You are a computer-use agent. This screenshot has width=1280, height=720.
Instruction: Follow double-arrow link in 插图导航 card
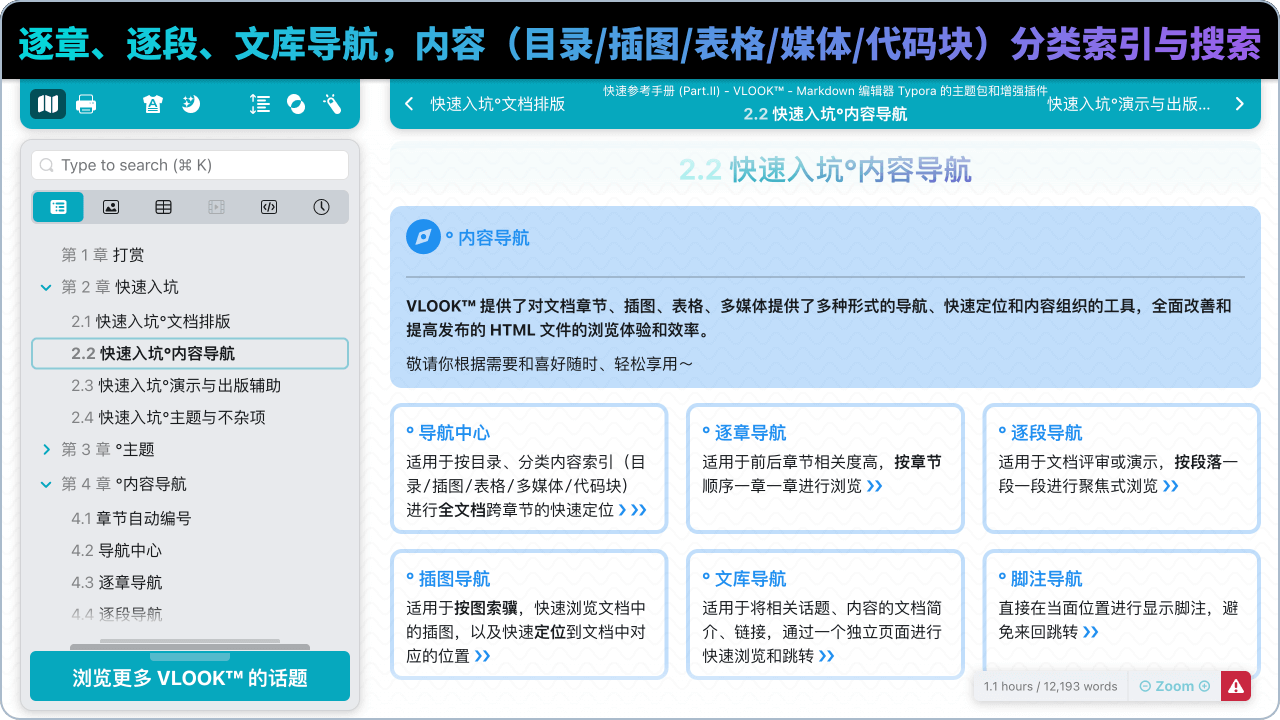(x=483, y=656)
